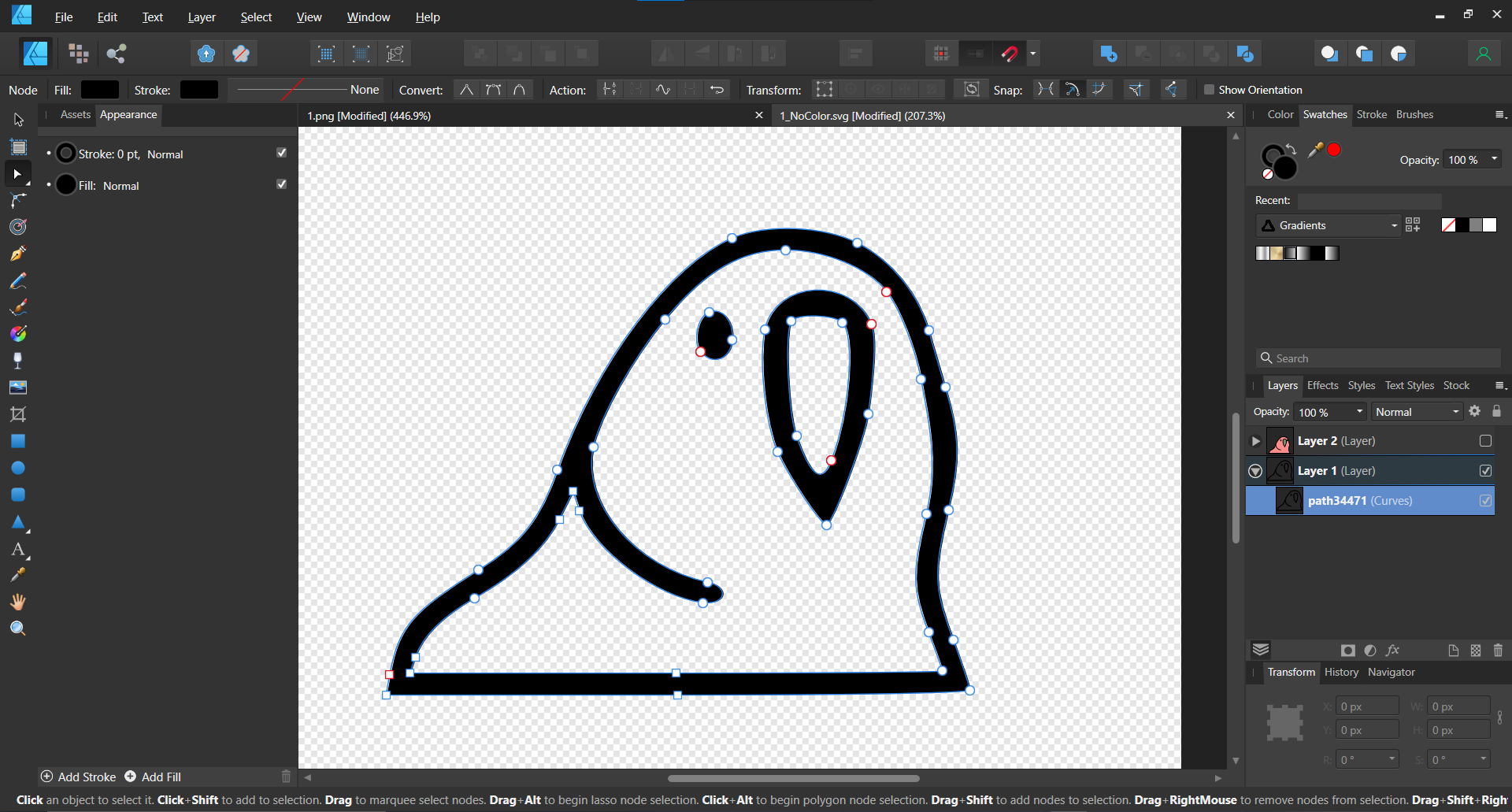This screenshot has width=1512, height=812.
Task: Select the Pen tool in left toolbar
Action: 18,254
